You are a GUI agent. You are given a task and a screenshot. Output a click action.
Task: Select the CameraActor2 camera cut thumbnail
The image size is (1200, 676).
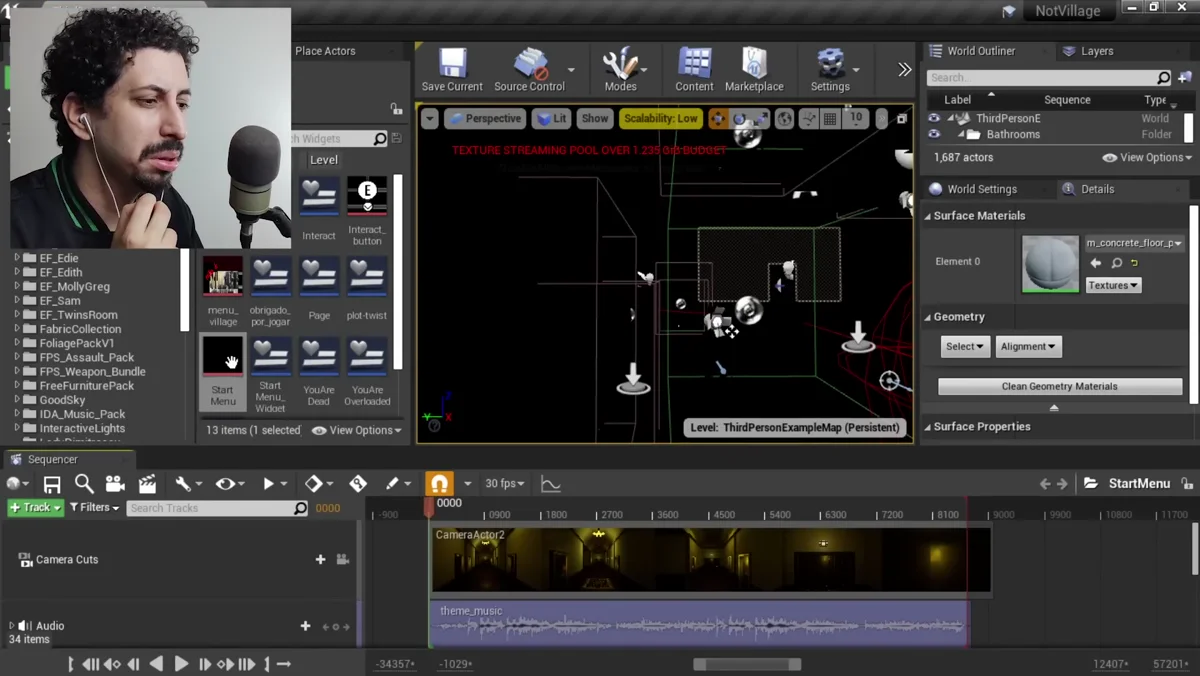coord(711,560)
